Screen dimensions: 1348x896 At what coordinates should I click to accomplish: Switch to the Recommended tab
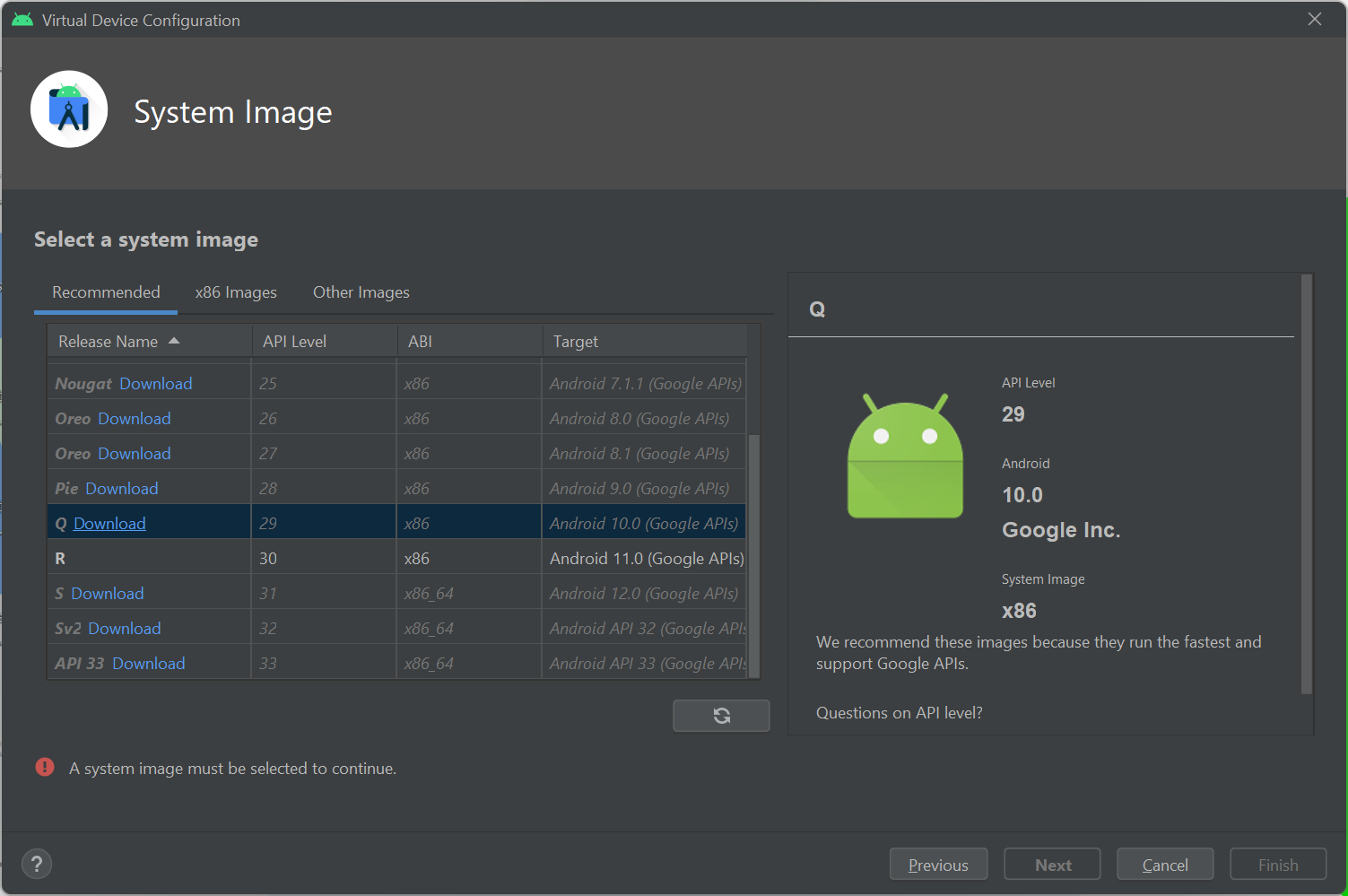(x=106, y=292)
